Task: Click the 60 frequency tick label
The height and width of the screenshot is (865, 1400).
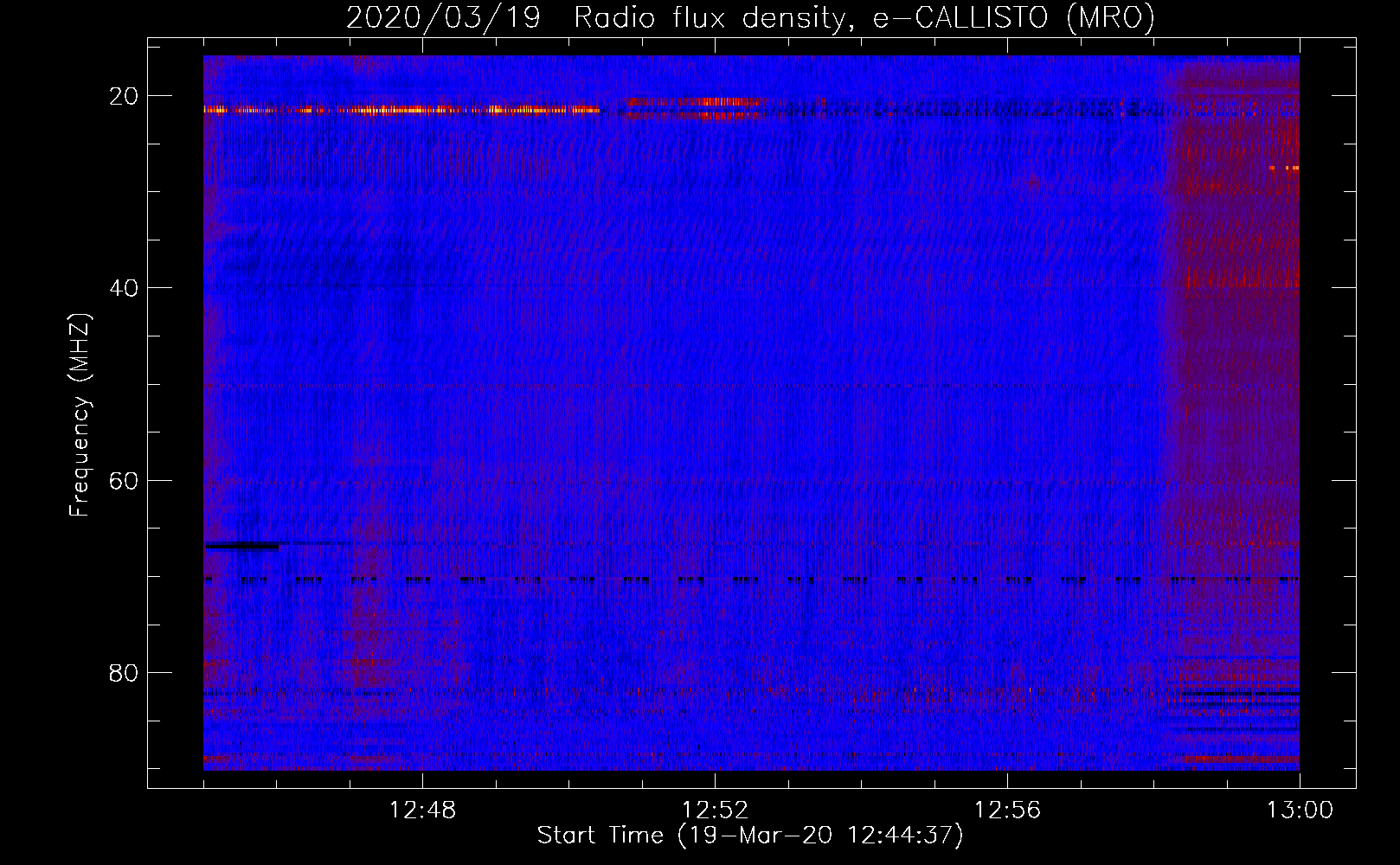Action: pyautogui.click(x=124, y=480)
